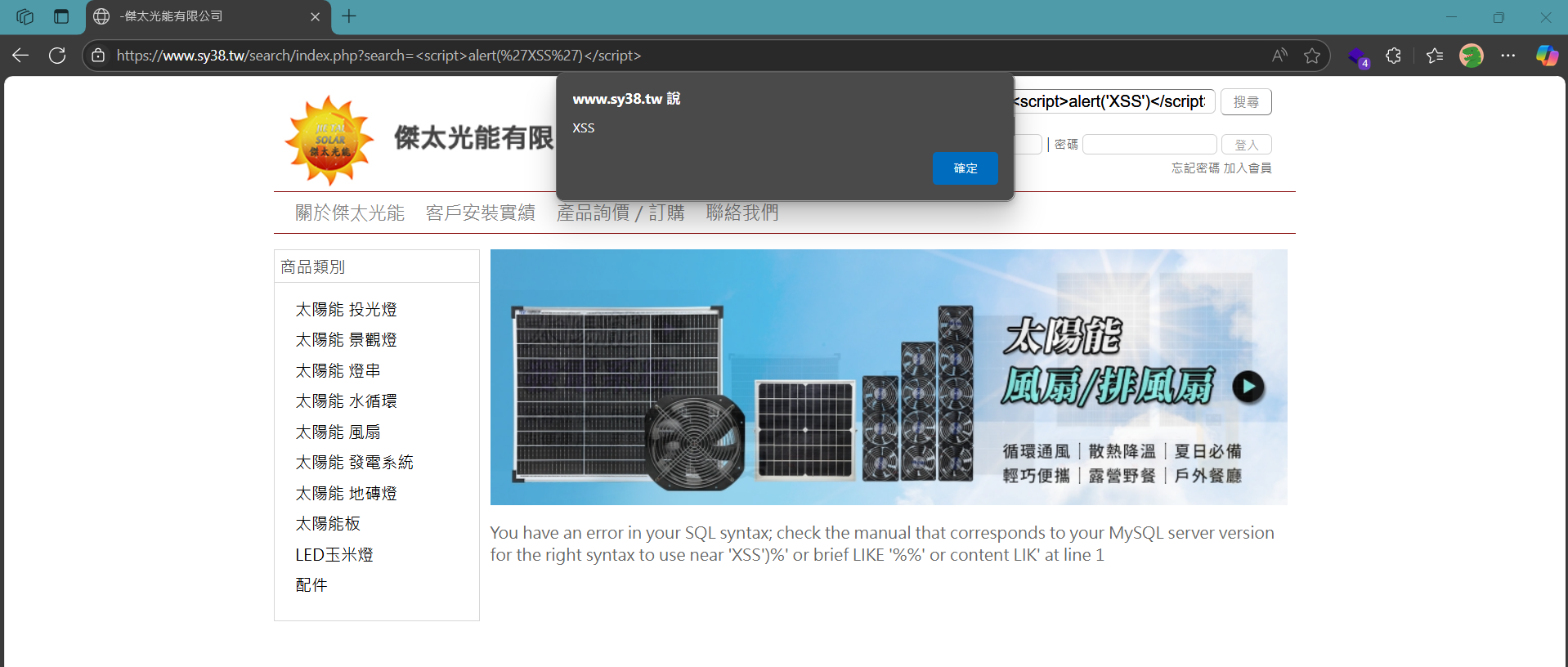The height and width of the screenshot is (667, 1568).
Task: Open the purple extension with badge 4
Action: 1358,56
